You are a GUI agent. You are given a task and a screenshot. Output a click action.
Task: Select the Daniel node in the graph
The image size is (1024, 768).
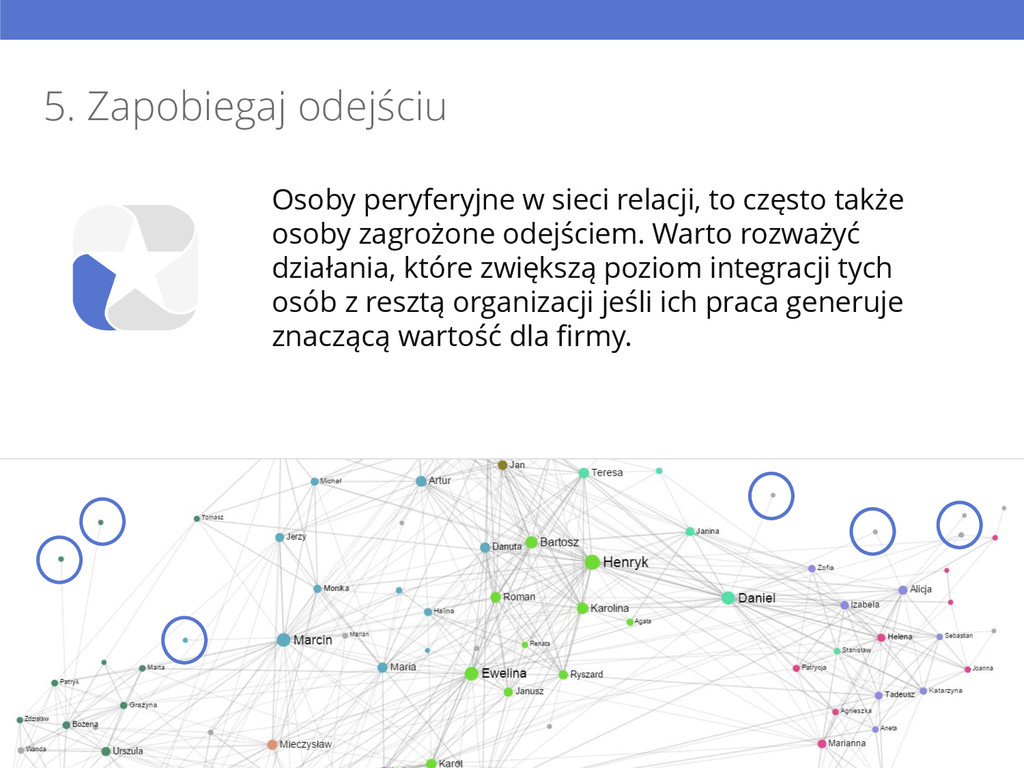tap(728, 598)
